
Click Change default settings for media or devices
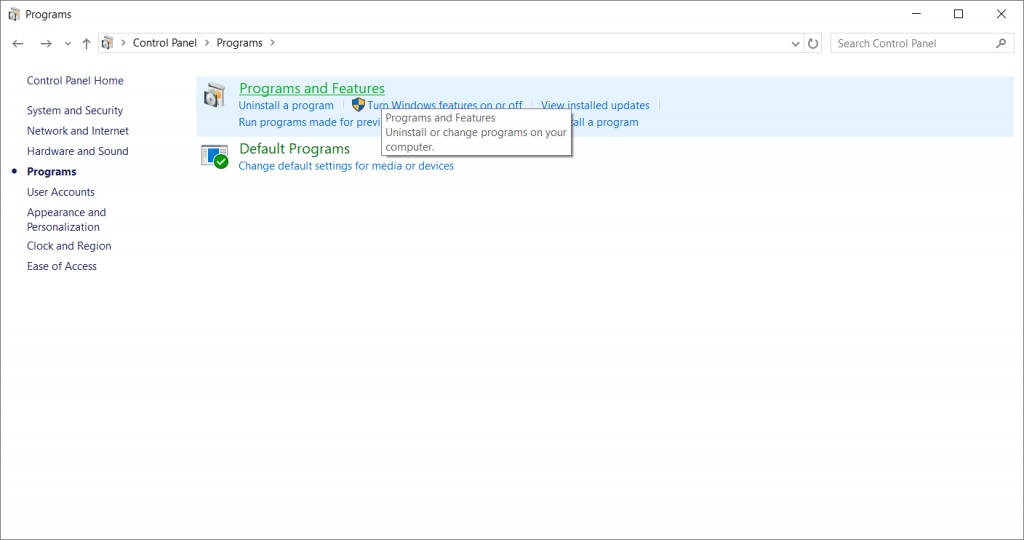(346, 166)
